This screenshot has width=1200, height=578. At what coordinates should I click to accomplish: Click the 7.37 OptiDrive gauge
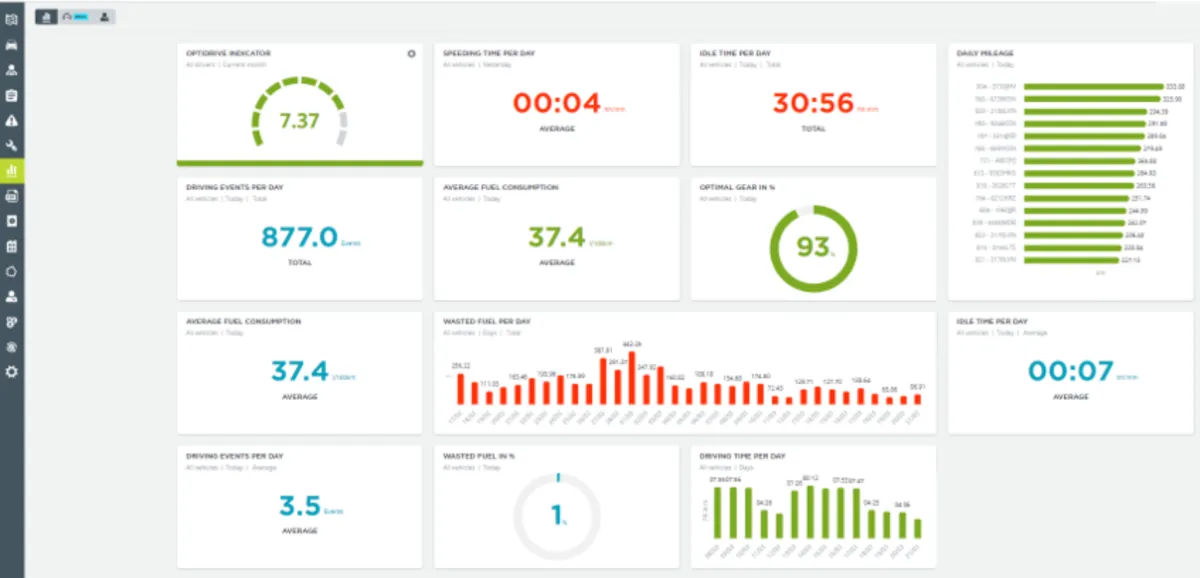click(x=299, y=115)
